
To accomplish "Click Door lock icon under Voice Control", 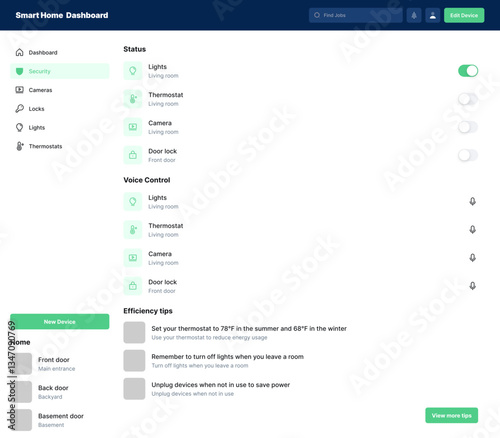I will point(133,286).
